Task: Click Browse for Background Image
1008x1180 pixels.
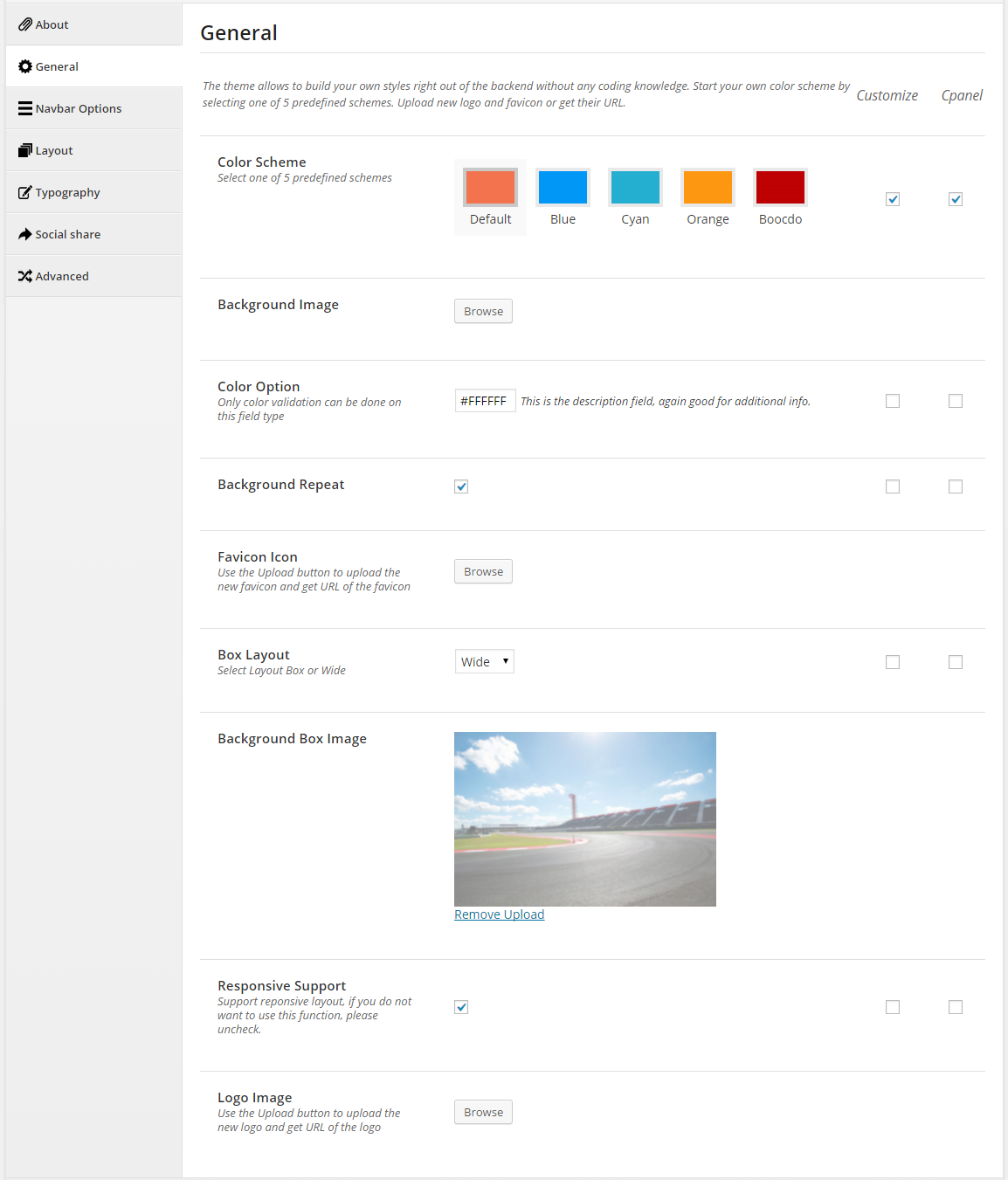Action: point(483,311)
